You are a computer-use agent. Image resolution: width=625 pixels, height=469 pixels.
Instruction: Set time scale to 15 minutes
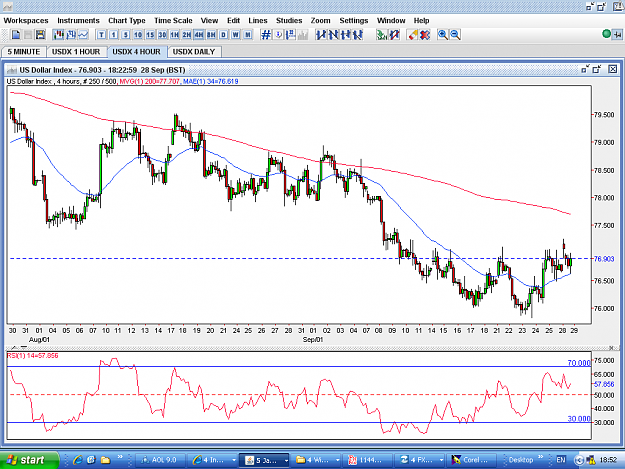point(150,35)
